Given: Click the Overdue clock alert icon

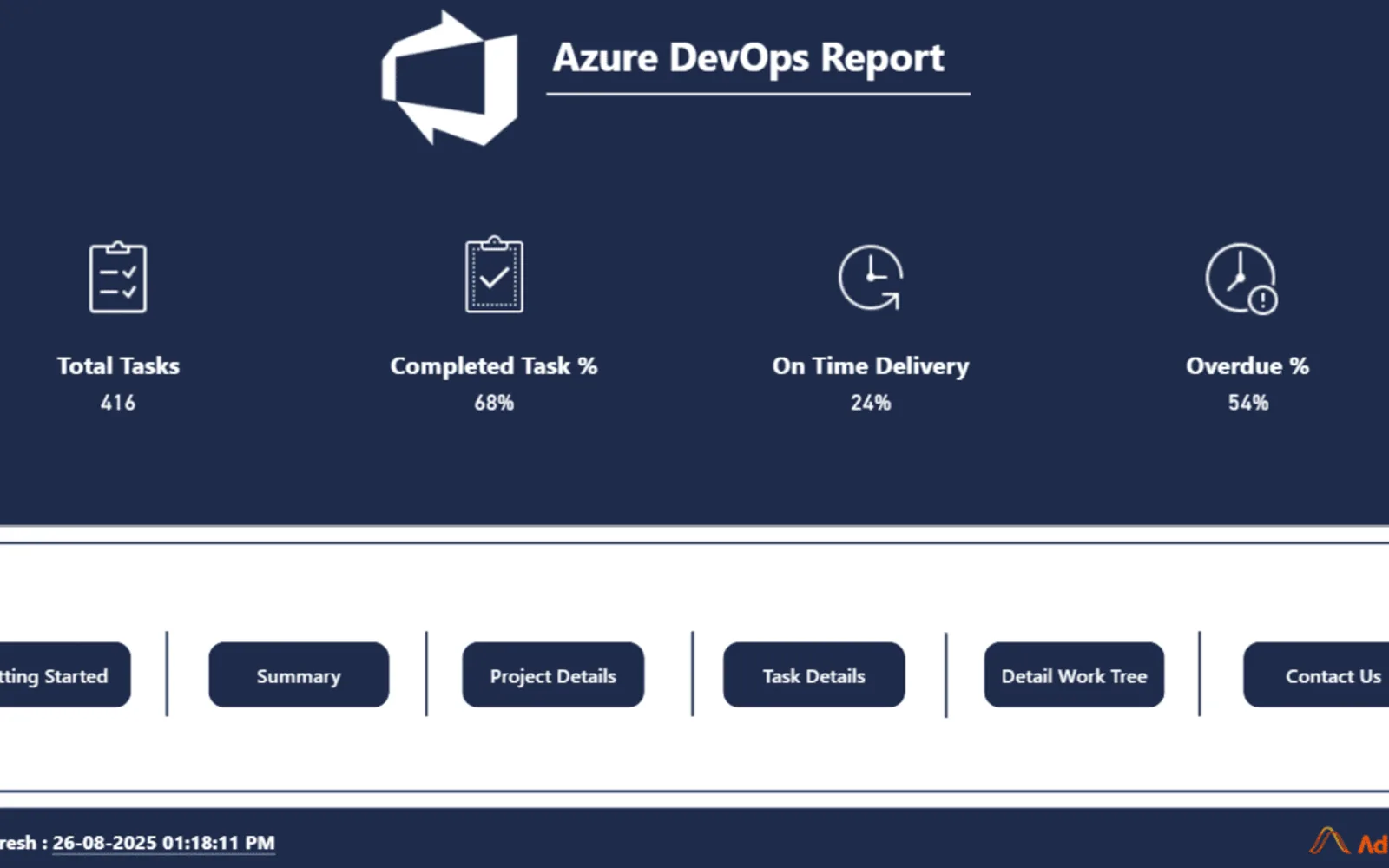Looking at the screenshot, I should tap(1241, 279).
